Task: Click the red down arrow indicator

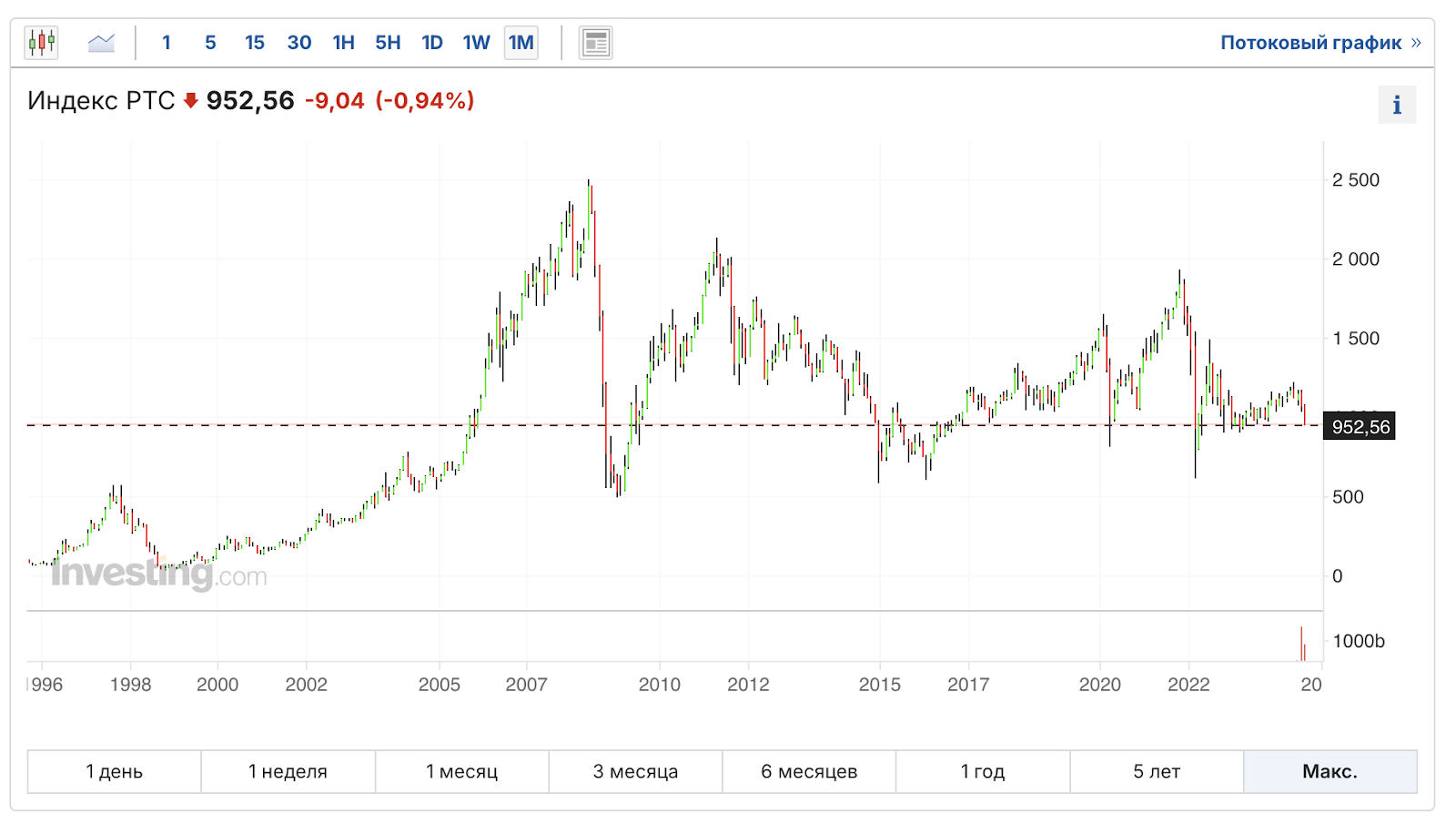Action: pyautogui.click(x=191, y=101)
